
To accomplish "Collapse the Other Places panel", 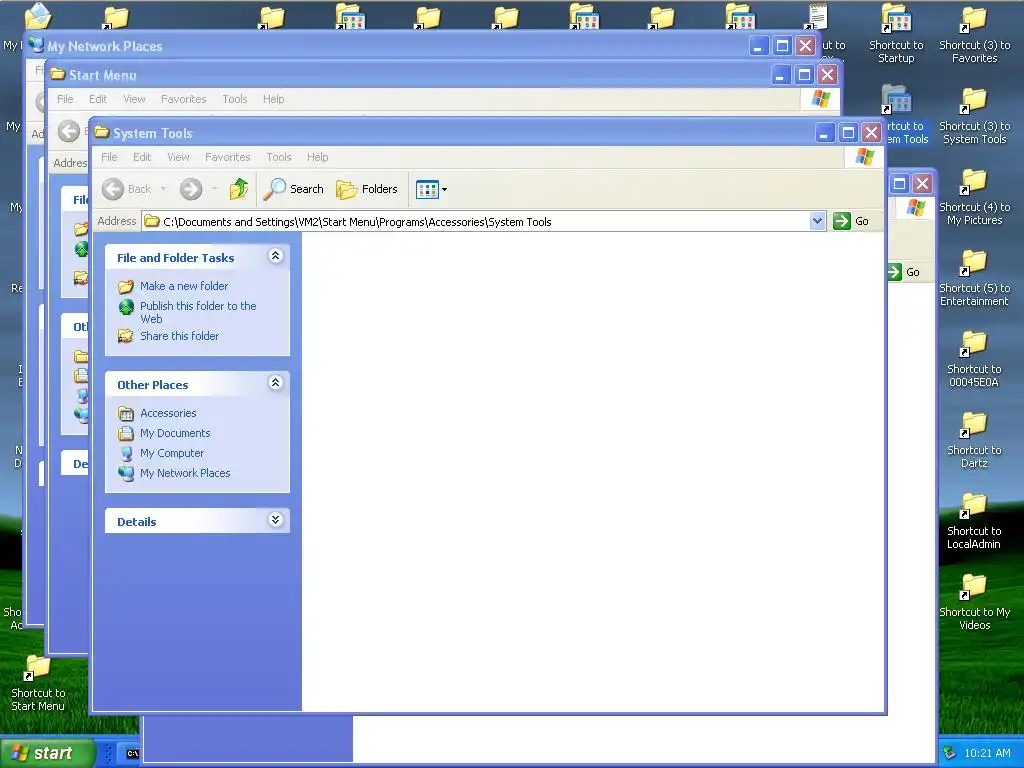I will (x=276, y=383).
